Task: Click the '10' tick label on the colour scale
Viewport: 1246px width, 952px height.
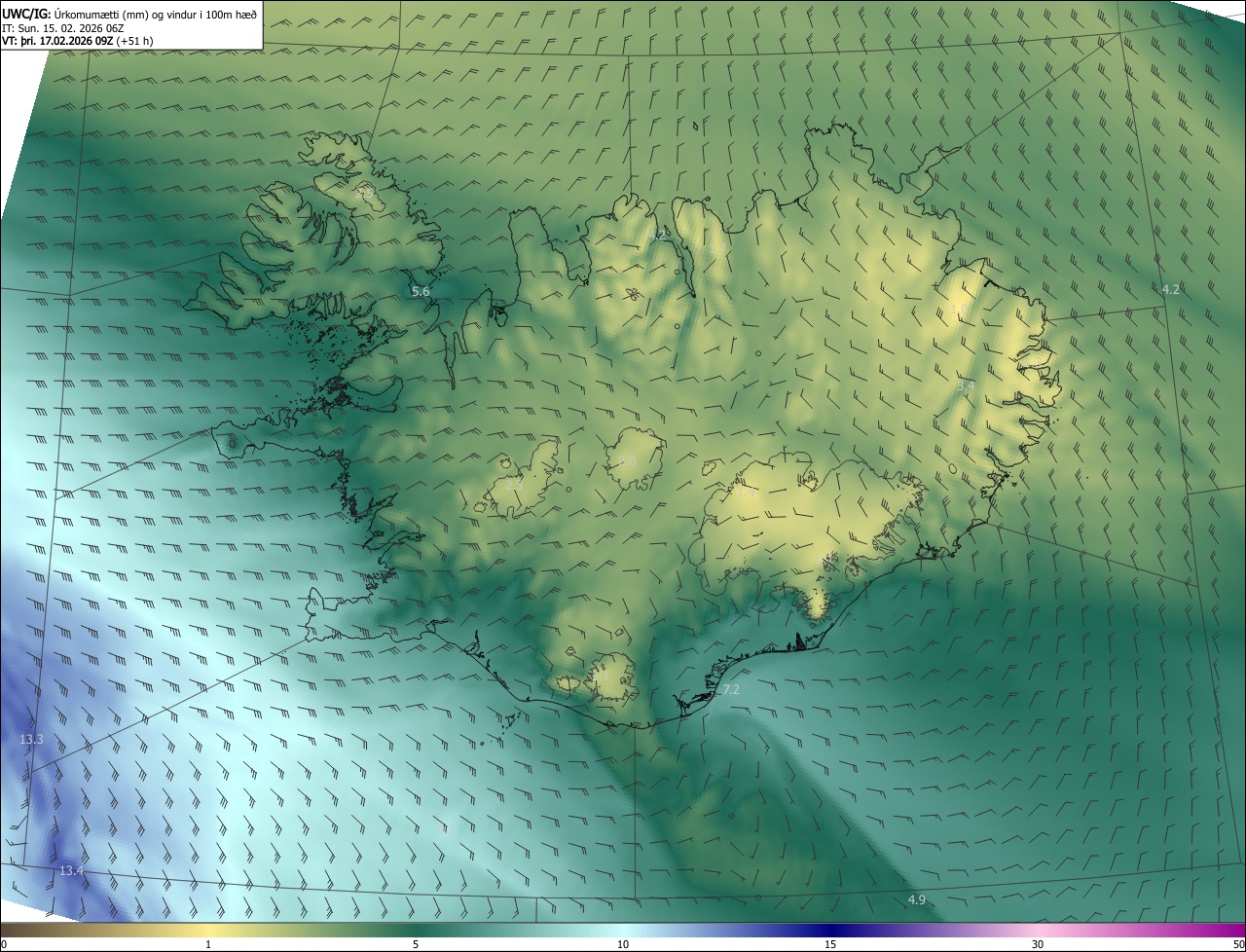Action: coord(623,944)
